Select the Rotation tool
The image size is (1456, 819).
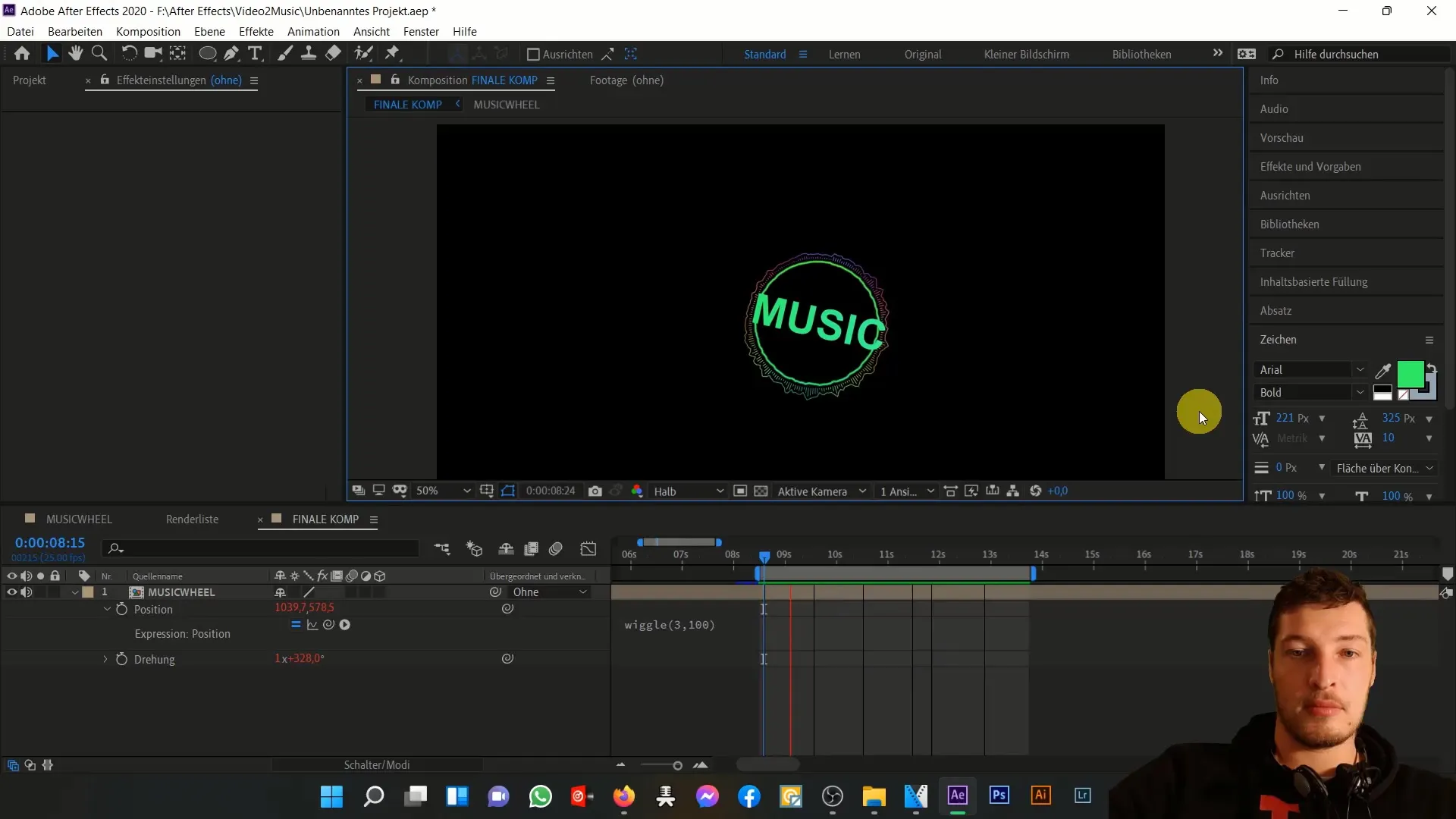point(130,54)
